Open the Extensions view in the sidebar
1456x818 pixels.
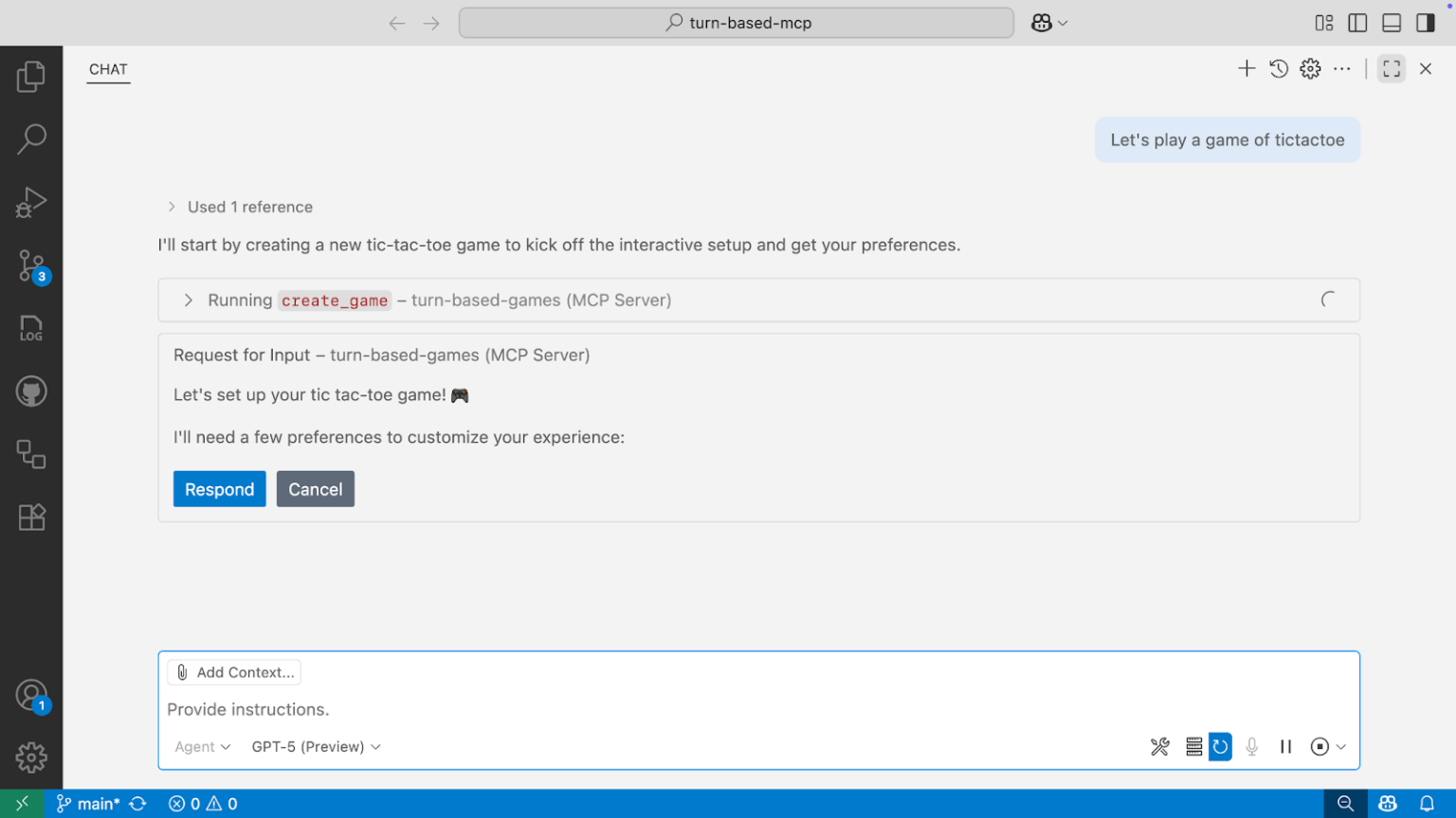(x=31, y=517)
